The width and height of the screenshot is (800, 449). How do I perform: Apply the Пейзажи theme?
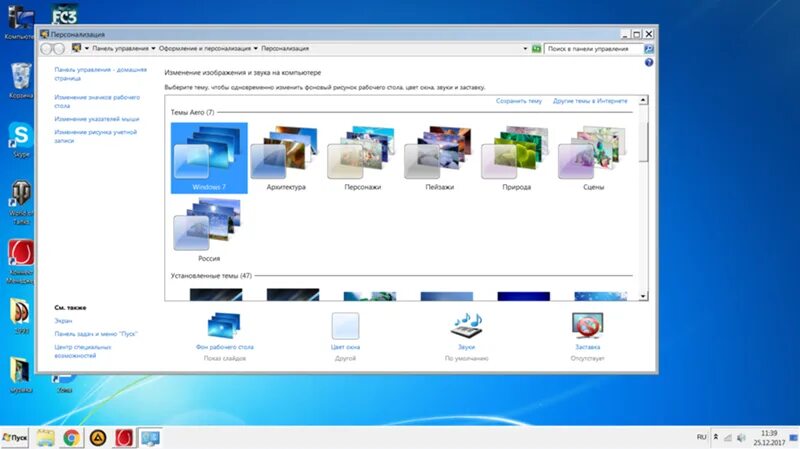click(x=439, y=158)
